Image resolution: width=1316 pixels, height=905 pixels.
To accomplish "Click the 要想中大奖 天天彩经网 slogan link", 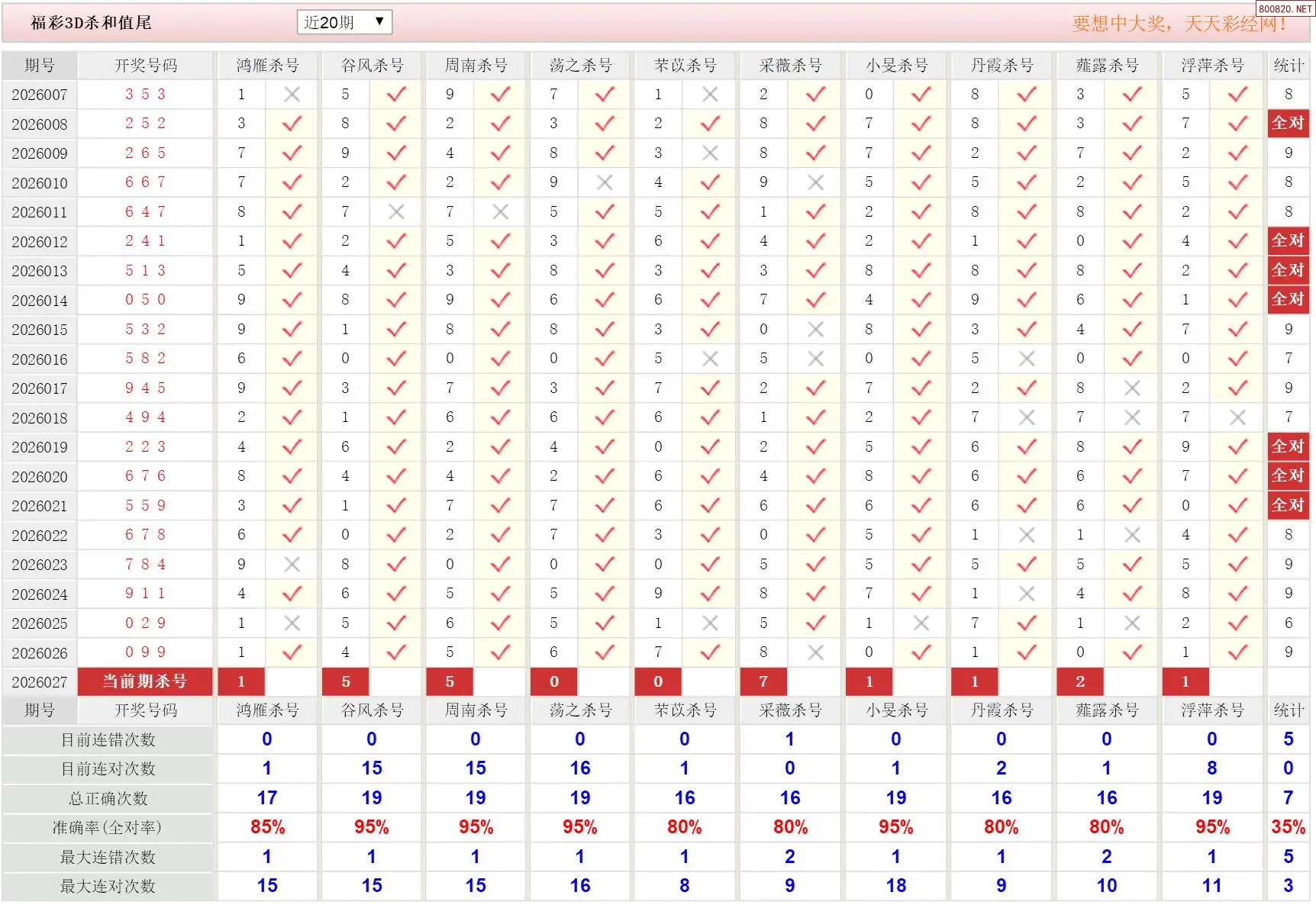I will pos(1179,24).
